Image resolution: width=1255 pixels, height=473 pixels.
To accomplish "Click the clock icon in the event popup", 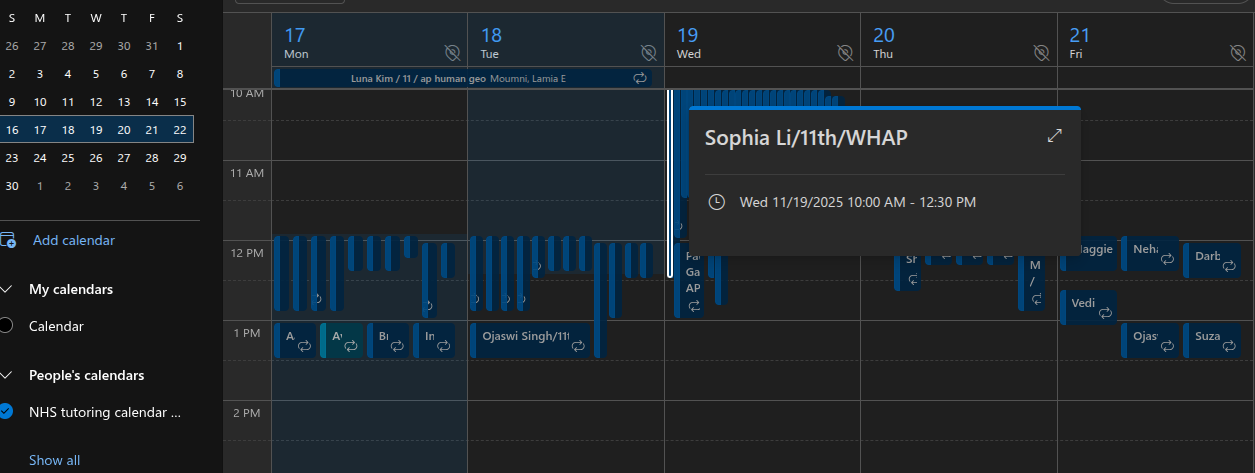I will tap(716, 202).
